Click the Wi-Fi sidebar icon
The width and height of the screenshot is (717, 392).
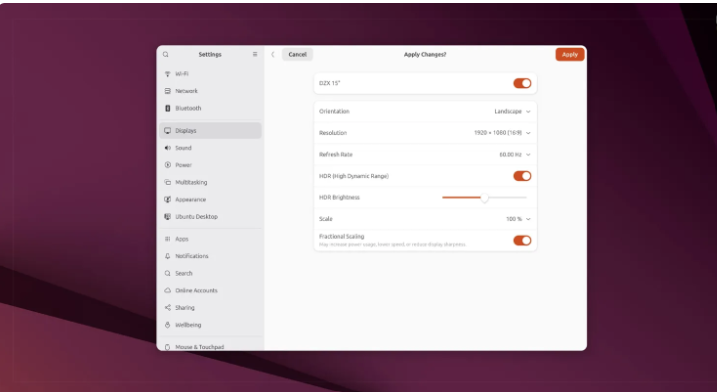click(x=167, y=74)
